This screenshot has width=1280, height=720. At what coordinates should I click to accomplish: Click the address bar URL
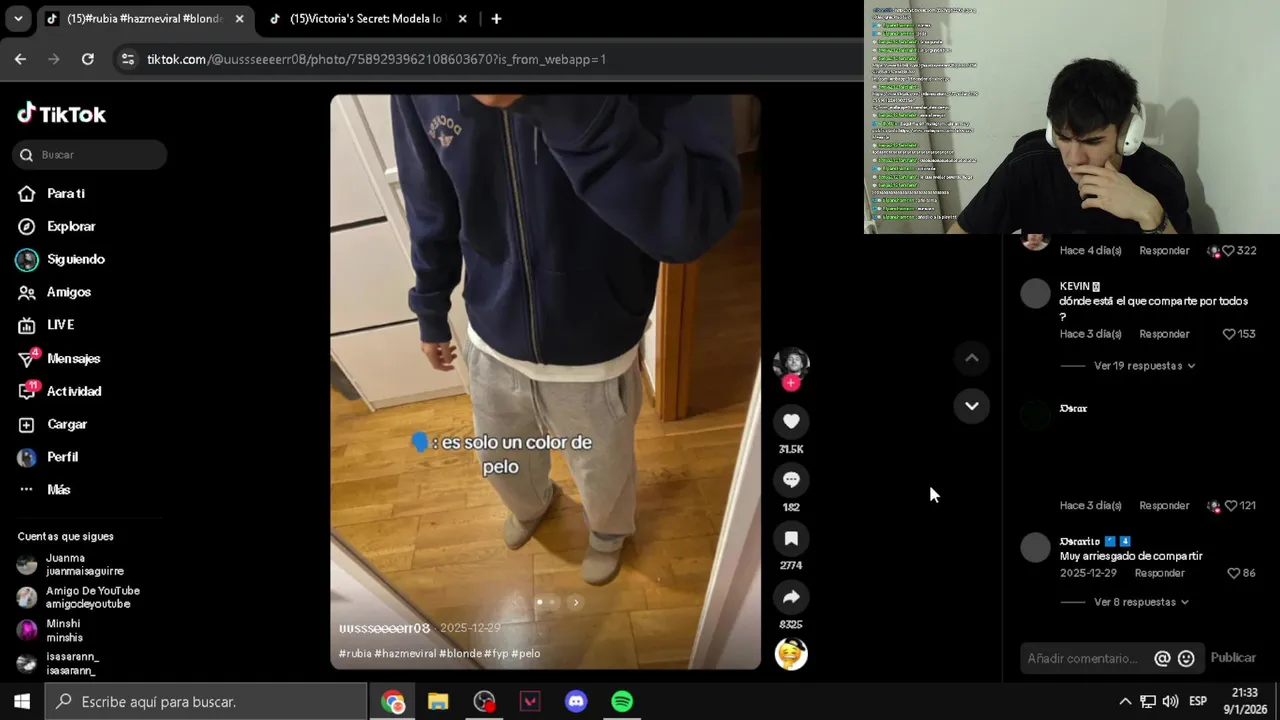point(376,59)
